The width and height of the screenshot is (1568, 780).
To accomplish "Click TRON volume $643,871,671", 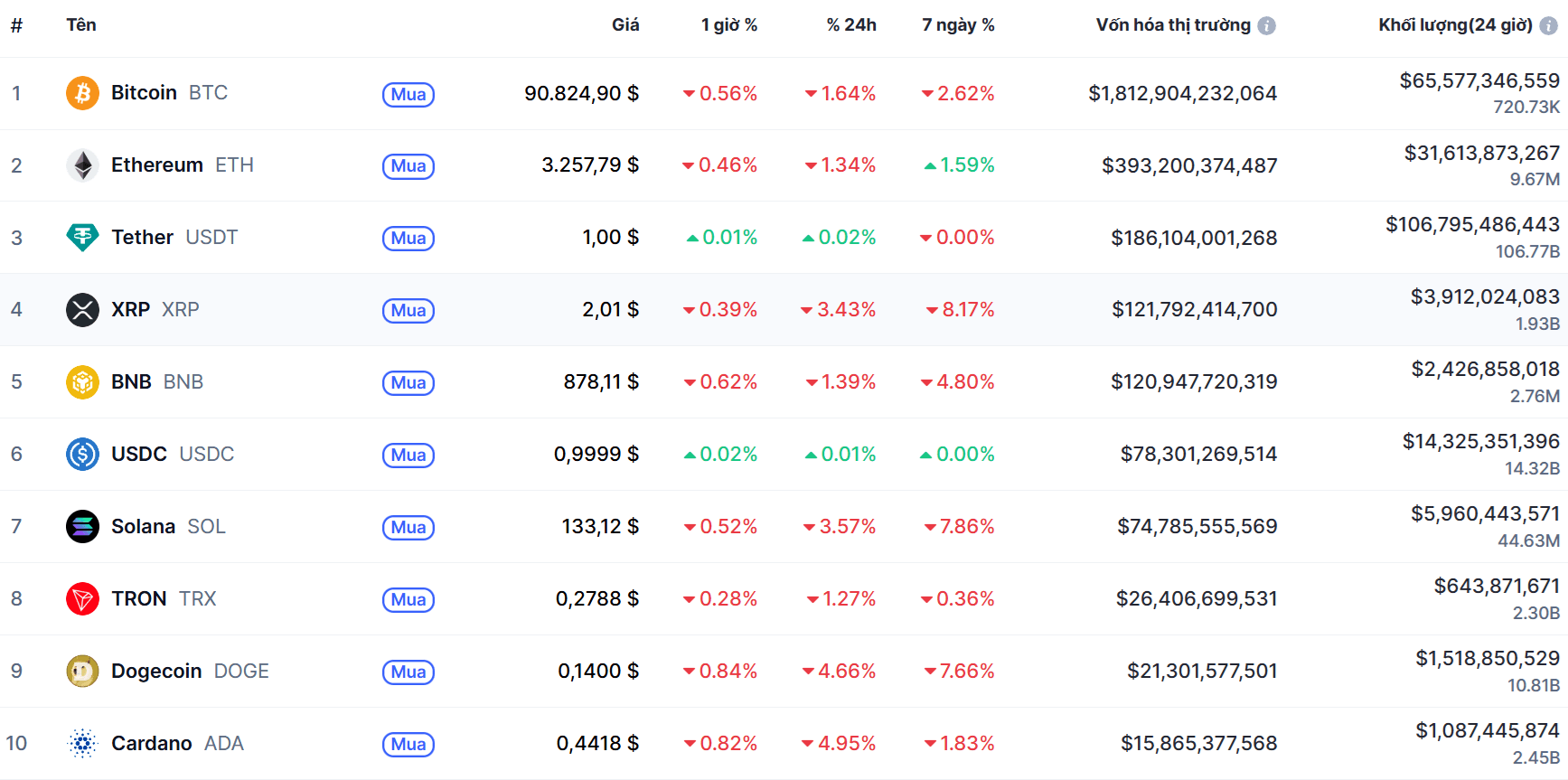I will coord(1497,586).
